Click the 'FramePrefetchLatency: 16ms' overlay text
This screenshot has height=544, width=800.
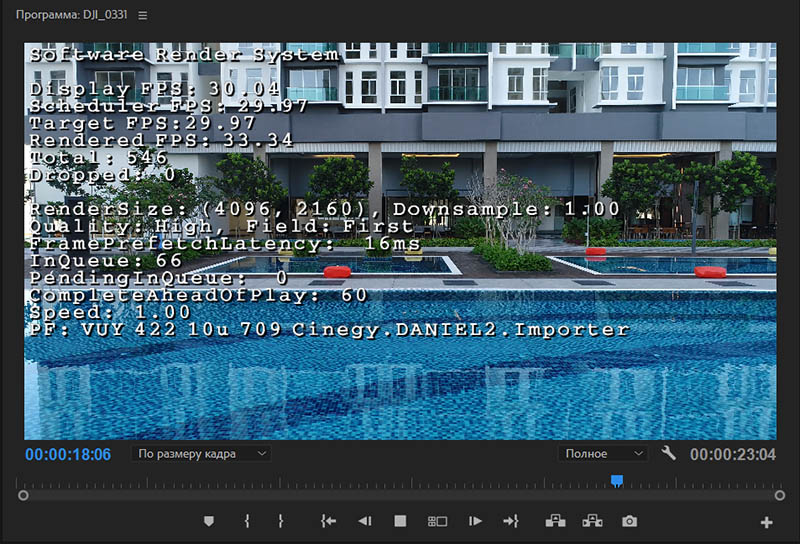(224, 243)
